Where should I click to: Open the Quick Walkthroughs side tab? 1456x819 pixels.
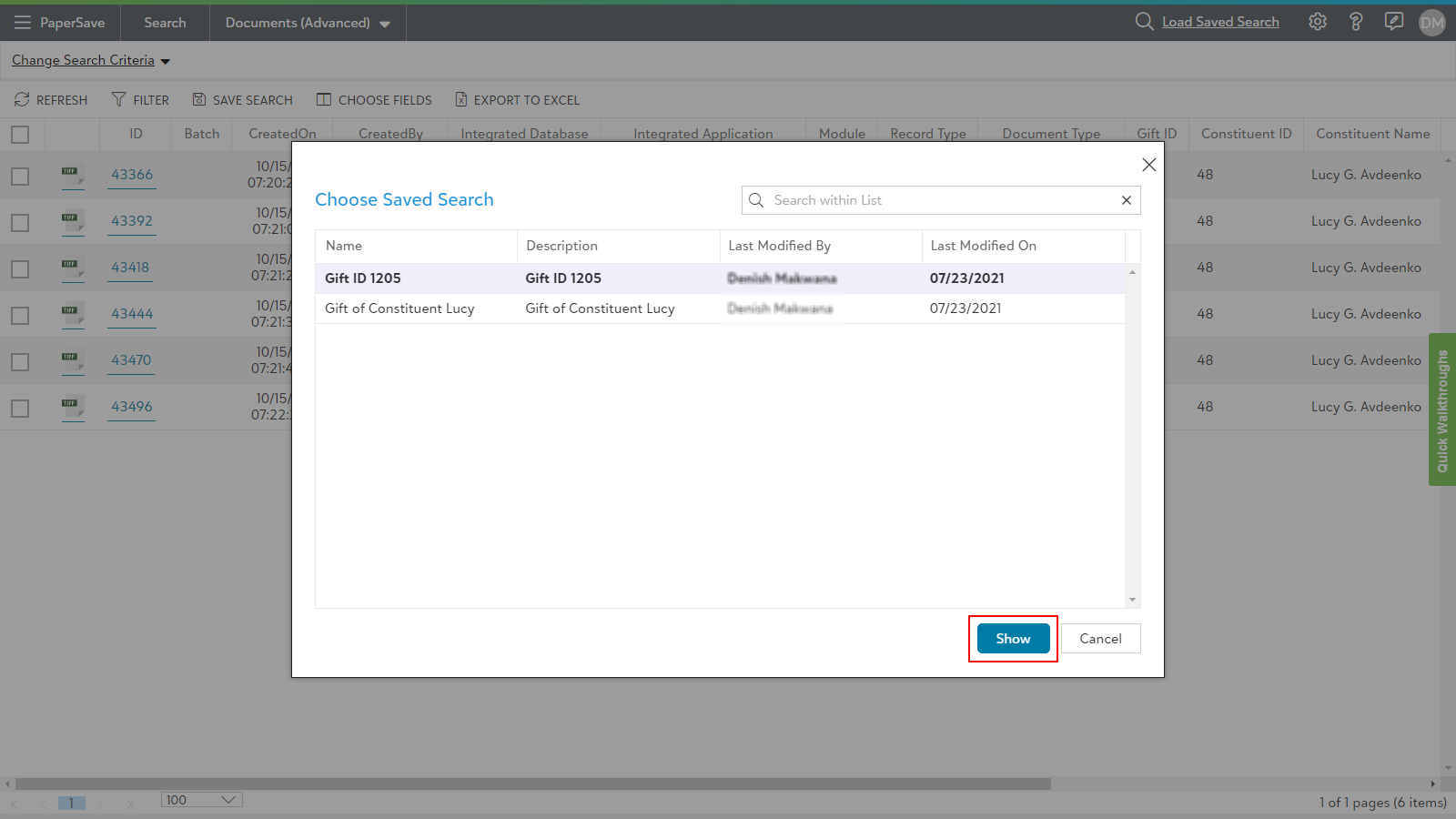pos(1442,409)
